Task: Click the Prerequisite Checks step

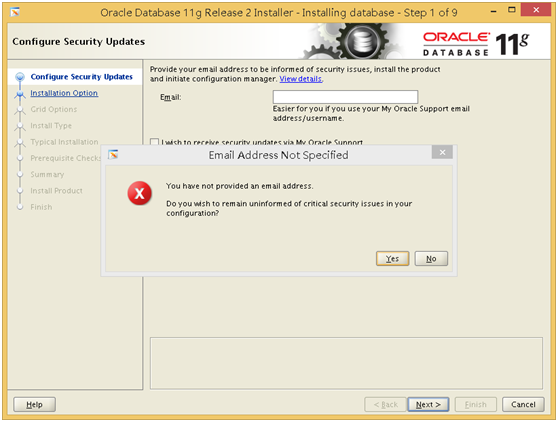Action: (65, 158)
